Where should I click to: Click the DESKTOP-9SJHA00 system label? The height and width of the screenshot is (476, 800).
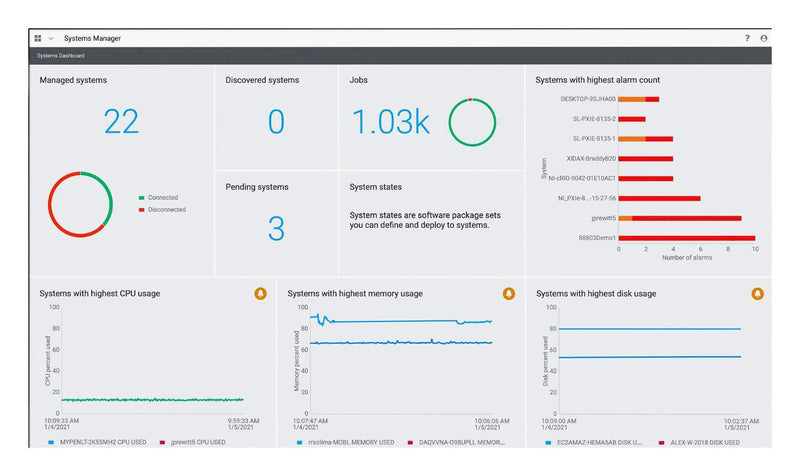[588, 99]
